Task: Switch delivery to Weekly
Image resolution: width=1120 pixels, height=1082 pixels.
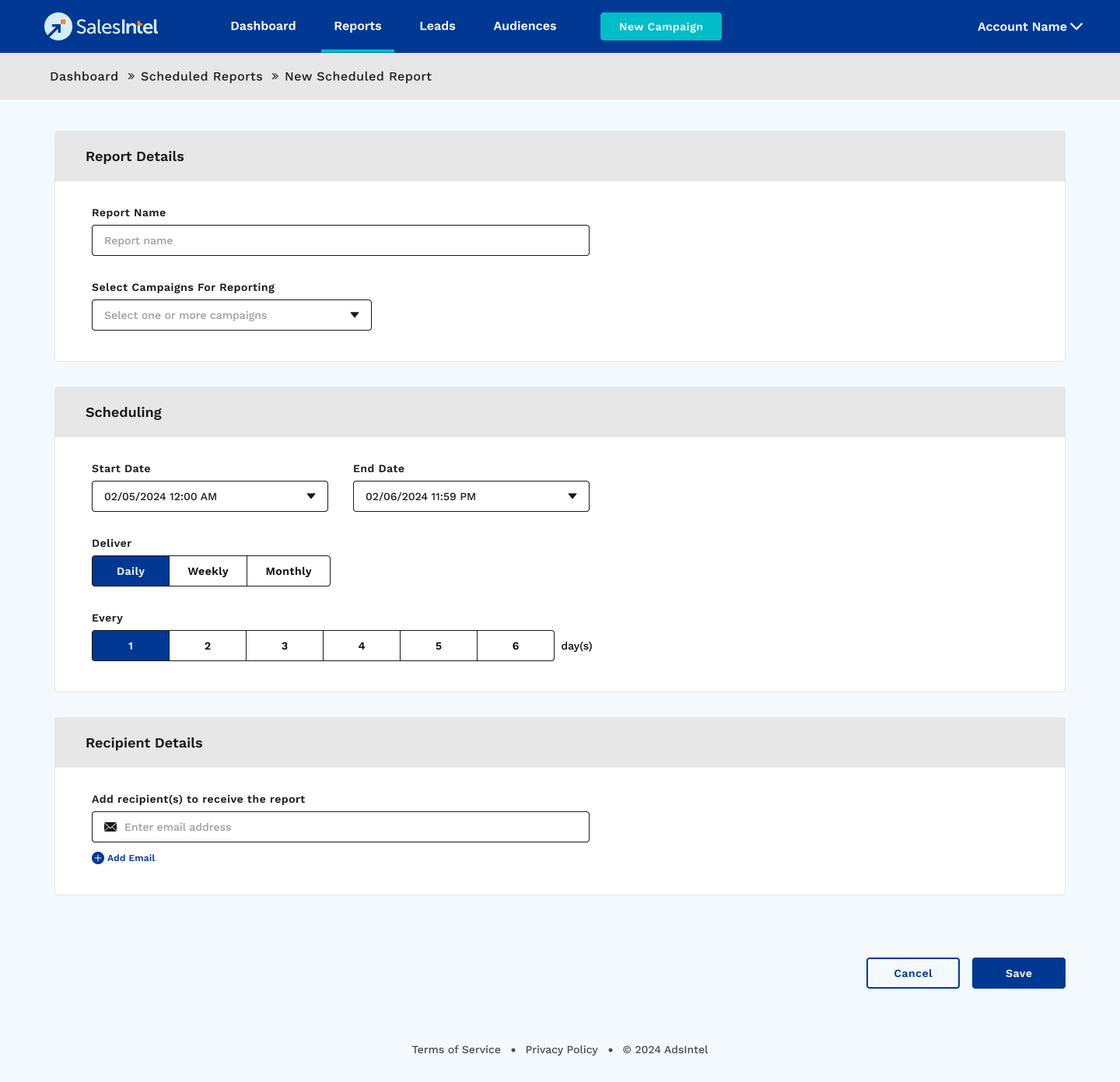Action: [x=208, y=571]
